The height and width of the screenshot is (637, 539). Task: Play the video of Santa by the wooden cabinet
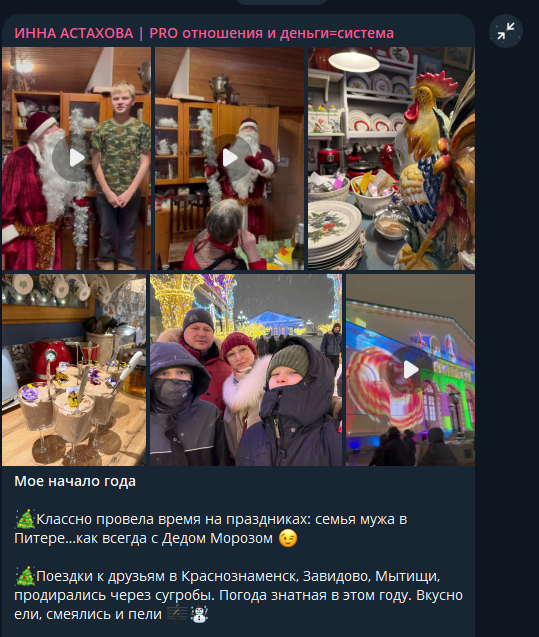229,158
